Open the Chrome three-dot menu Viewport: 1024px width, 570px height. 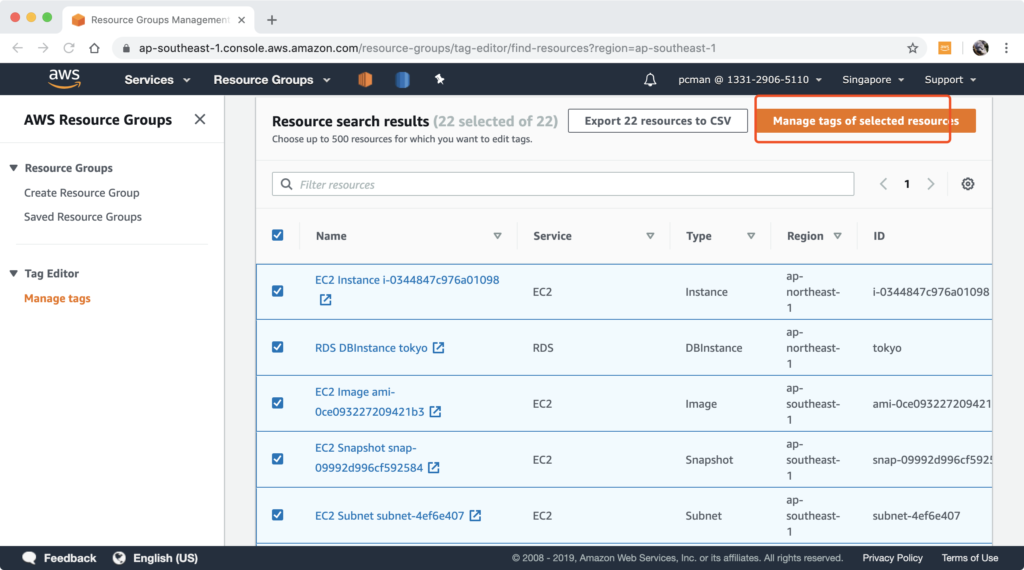coord(1006,48)
